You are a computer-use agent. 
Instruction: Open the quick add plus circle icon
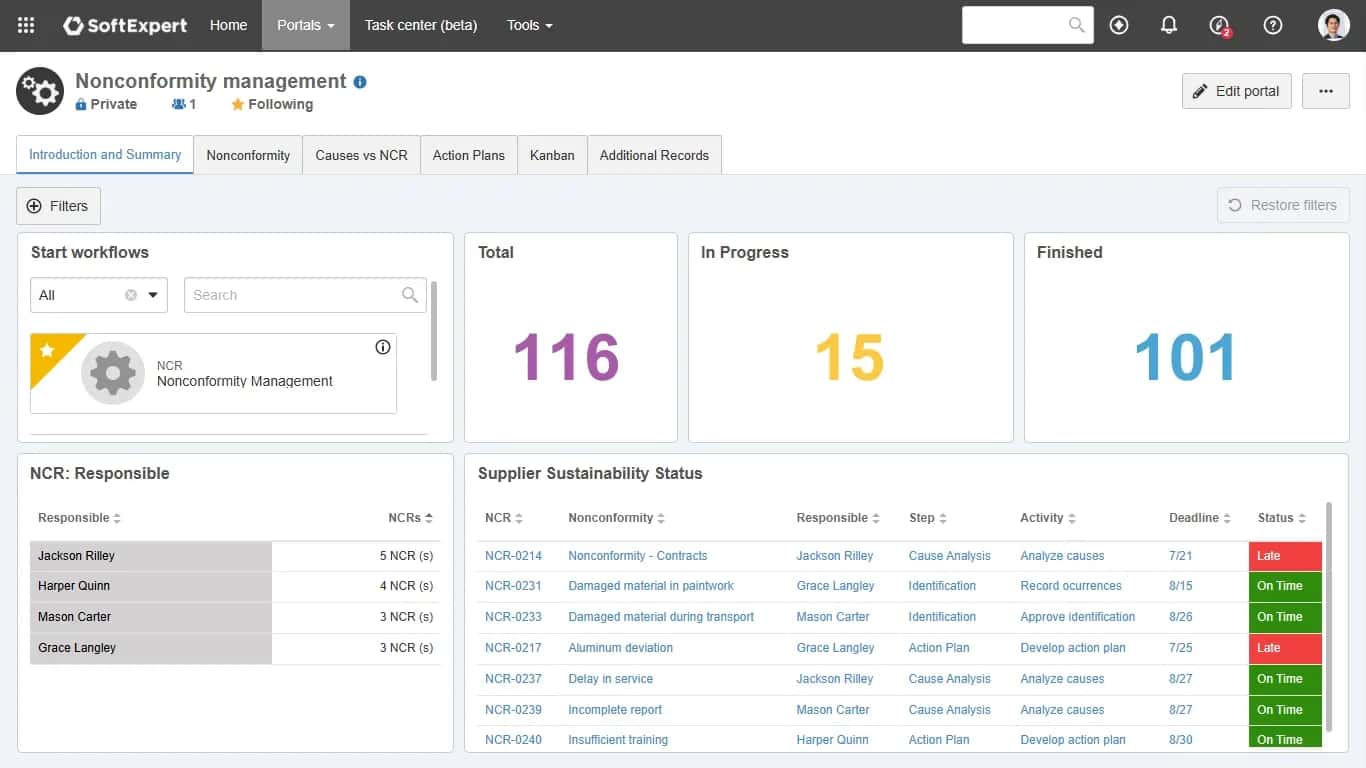point(1119,25)
